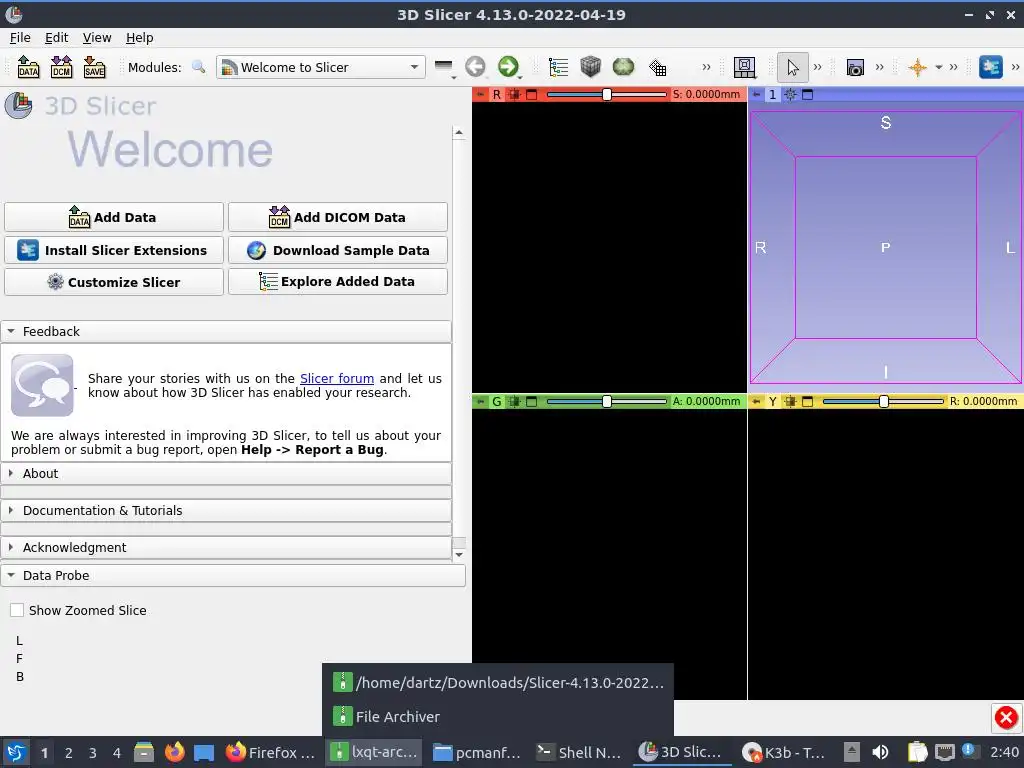Click the Customize Slicer button
1024x768 pixels.
point(114,282)
